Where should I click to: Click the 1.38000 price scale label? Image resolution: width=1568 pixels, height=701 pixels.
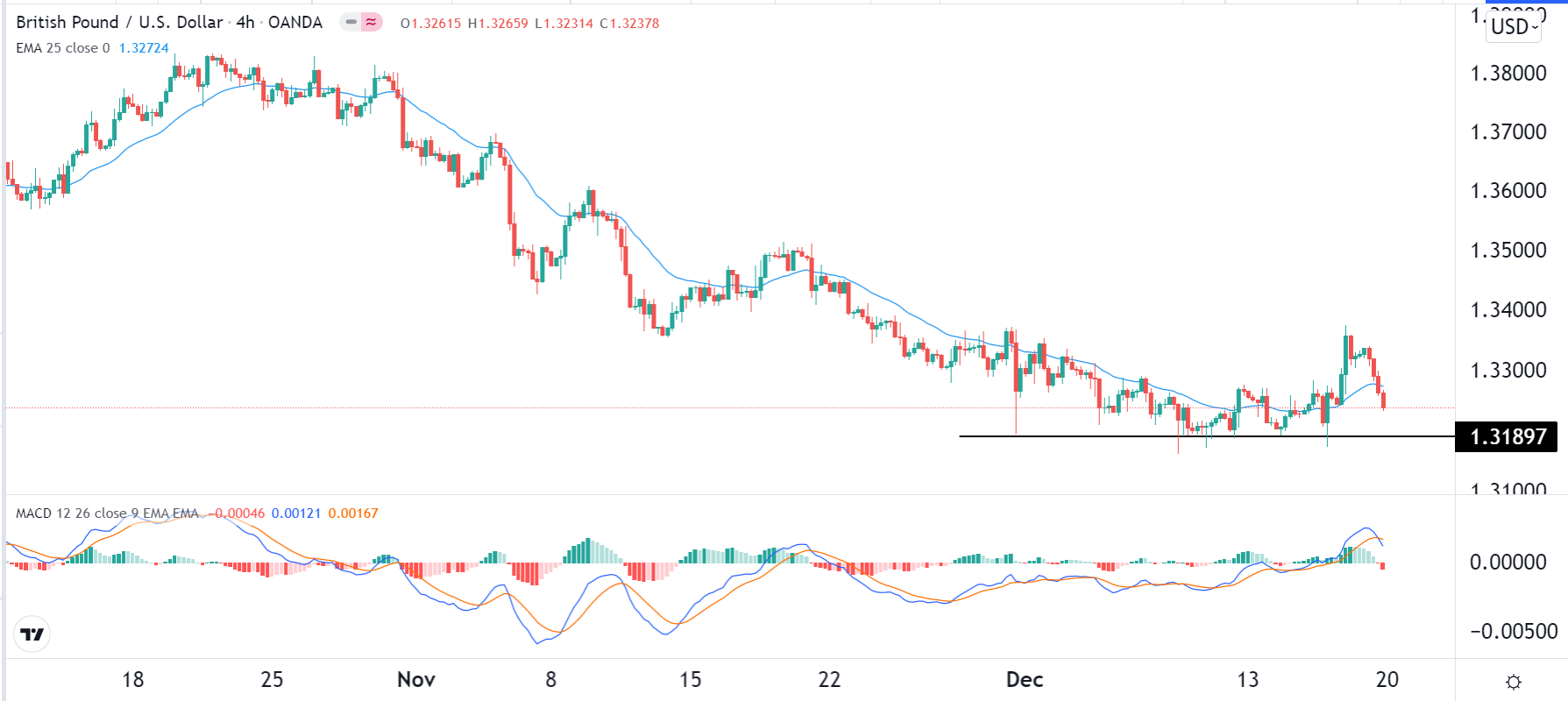point(1508,73)
